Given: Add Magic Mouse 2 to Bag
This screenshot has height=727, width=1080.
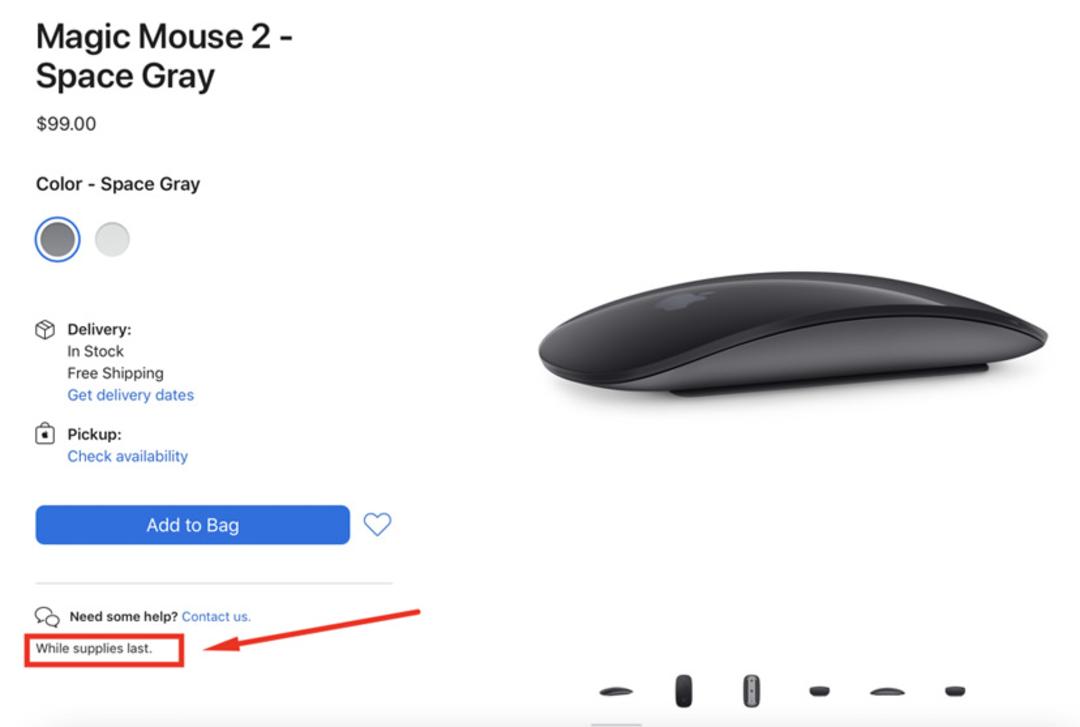Looking at the screenshot, I should point(193,525).
